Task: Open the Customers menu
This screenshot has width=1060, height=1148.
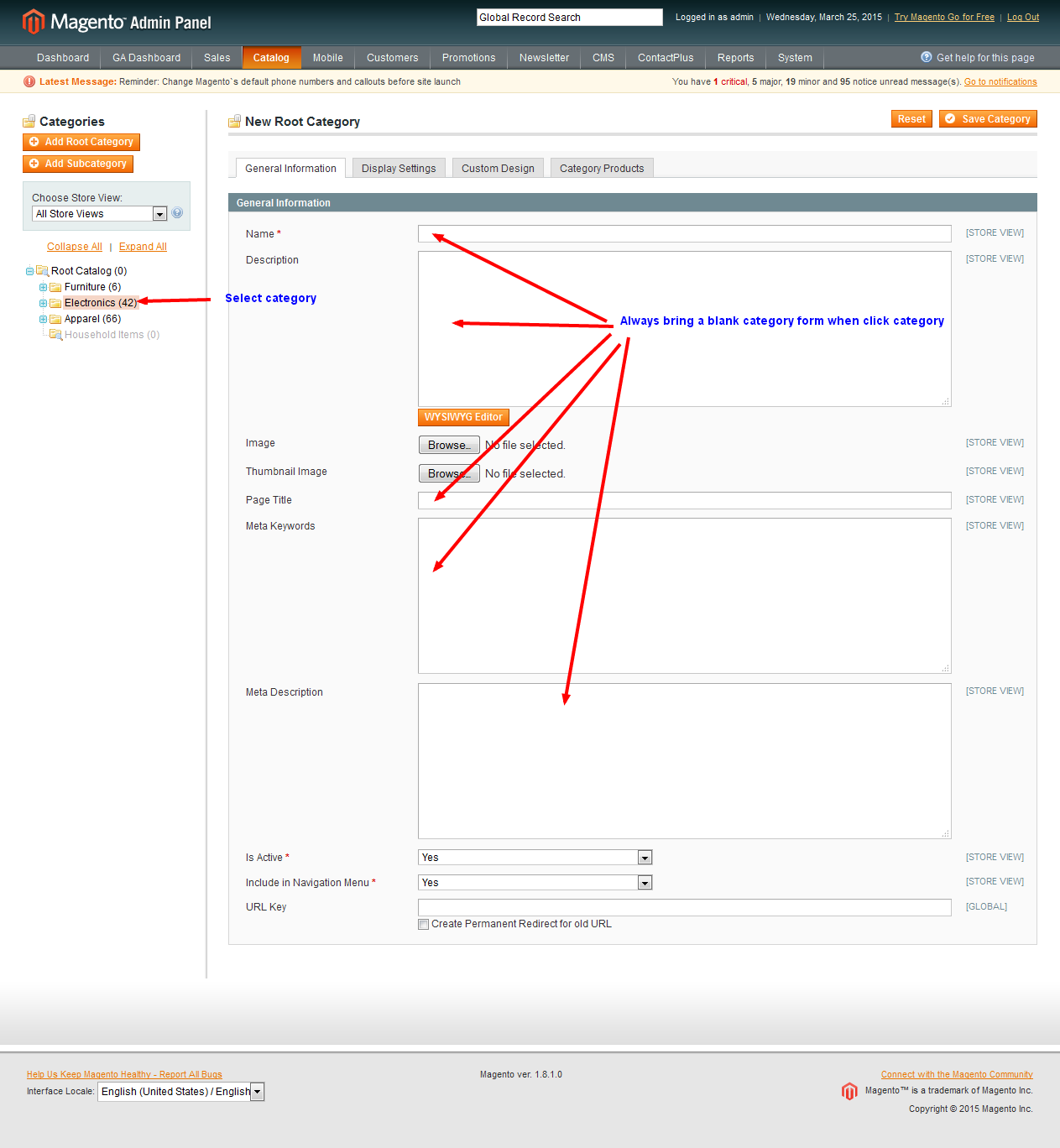Action: (x=392, y=58)
